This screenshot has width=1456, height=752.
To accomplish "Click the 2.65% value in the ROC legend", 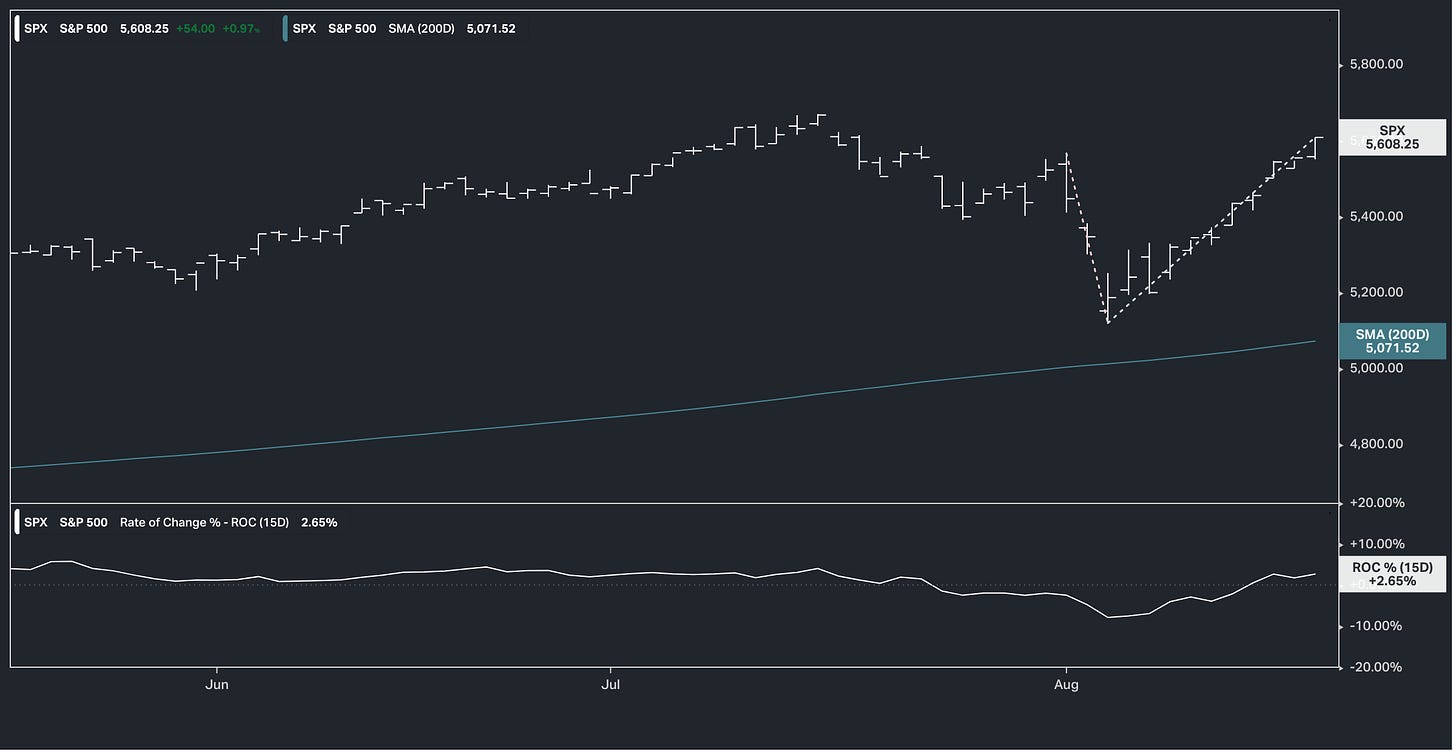I will (319, 522).
